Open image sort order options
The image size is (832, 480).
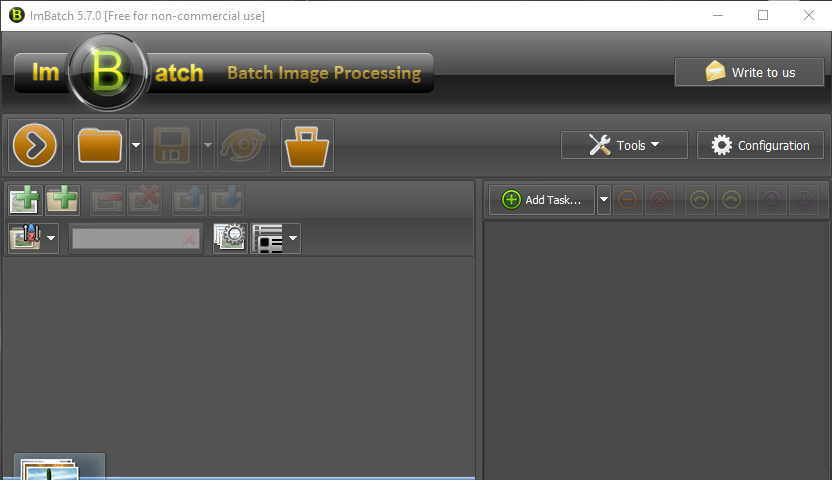[x=33, y=238]
